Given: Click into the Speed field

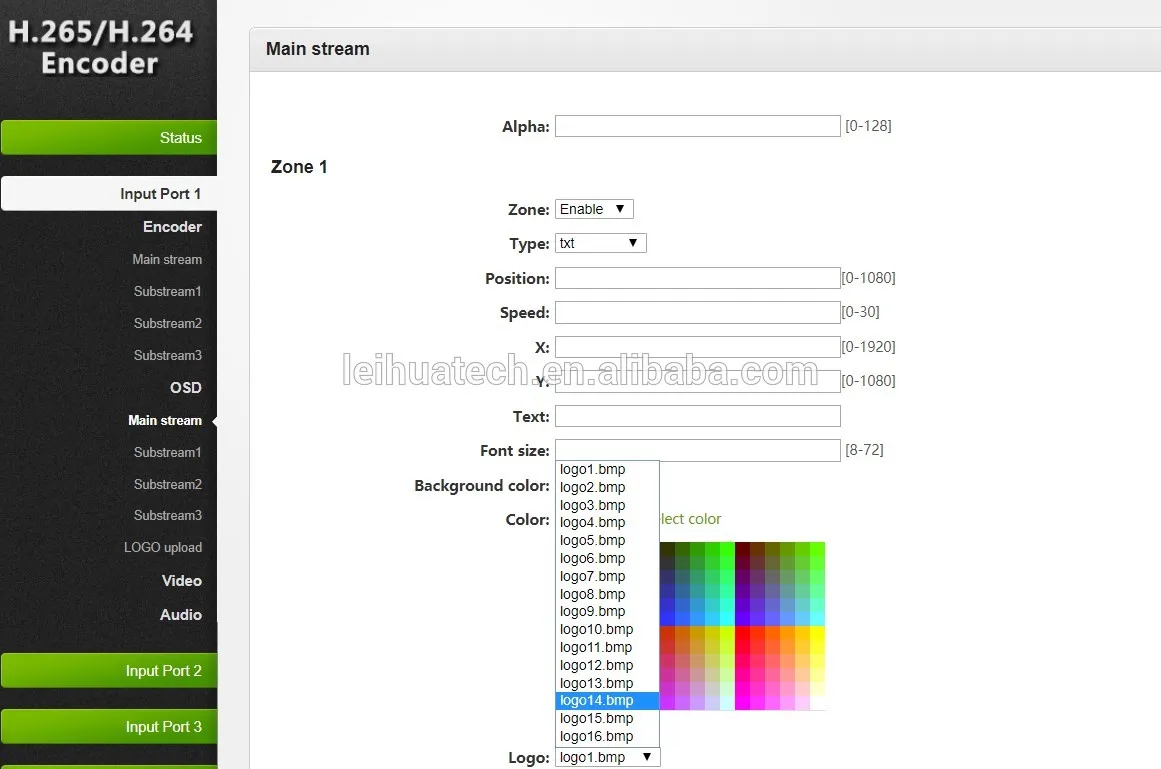Looking at the screenshot, I should [697, 312].
